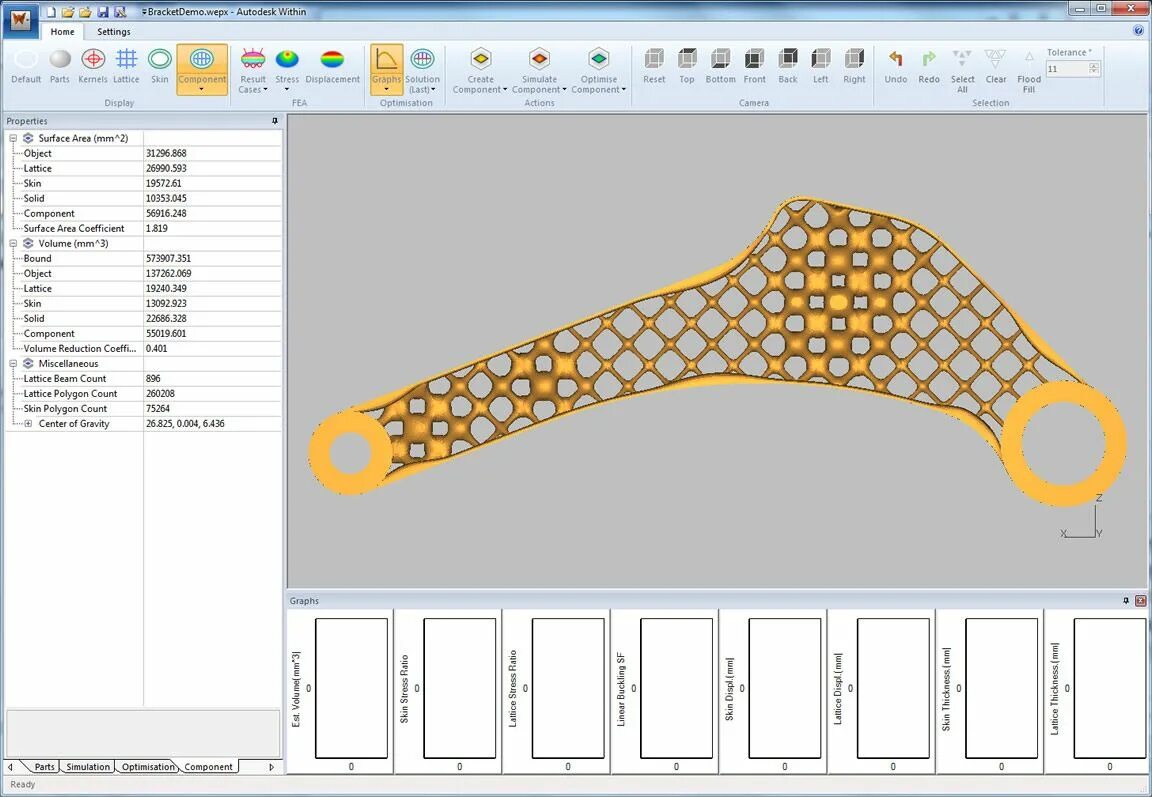Switch to the Optimisation bottom tab
This screenshot has width=1152, height=797.
tap(148, 767)
